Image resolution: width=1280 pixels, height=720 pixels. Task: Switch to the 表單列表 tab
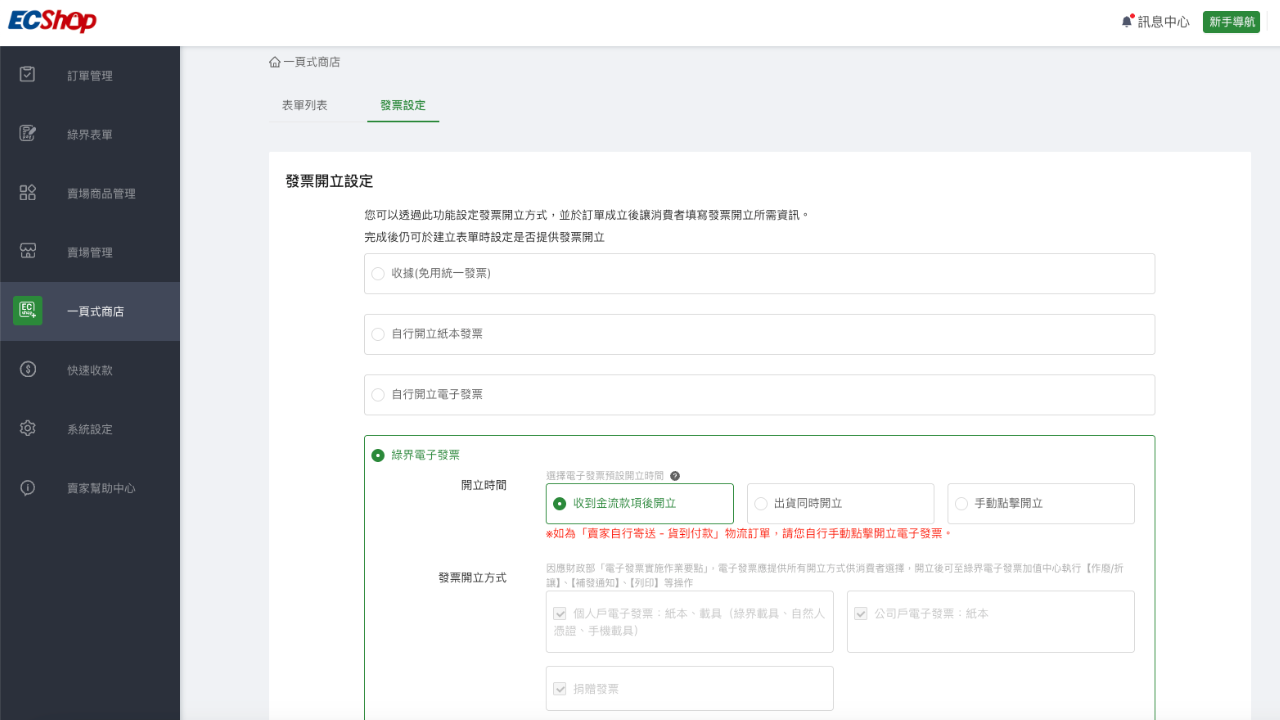[304, 105]
